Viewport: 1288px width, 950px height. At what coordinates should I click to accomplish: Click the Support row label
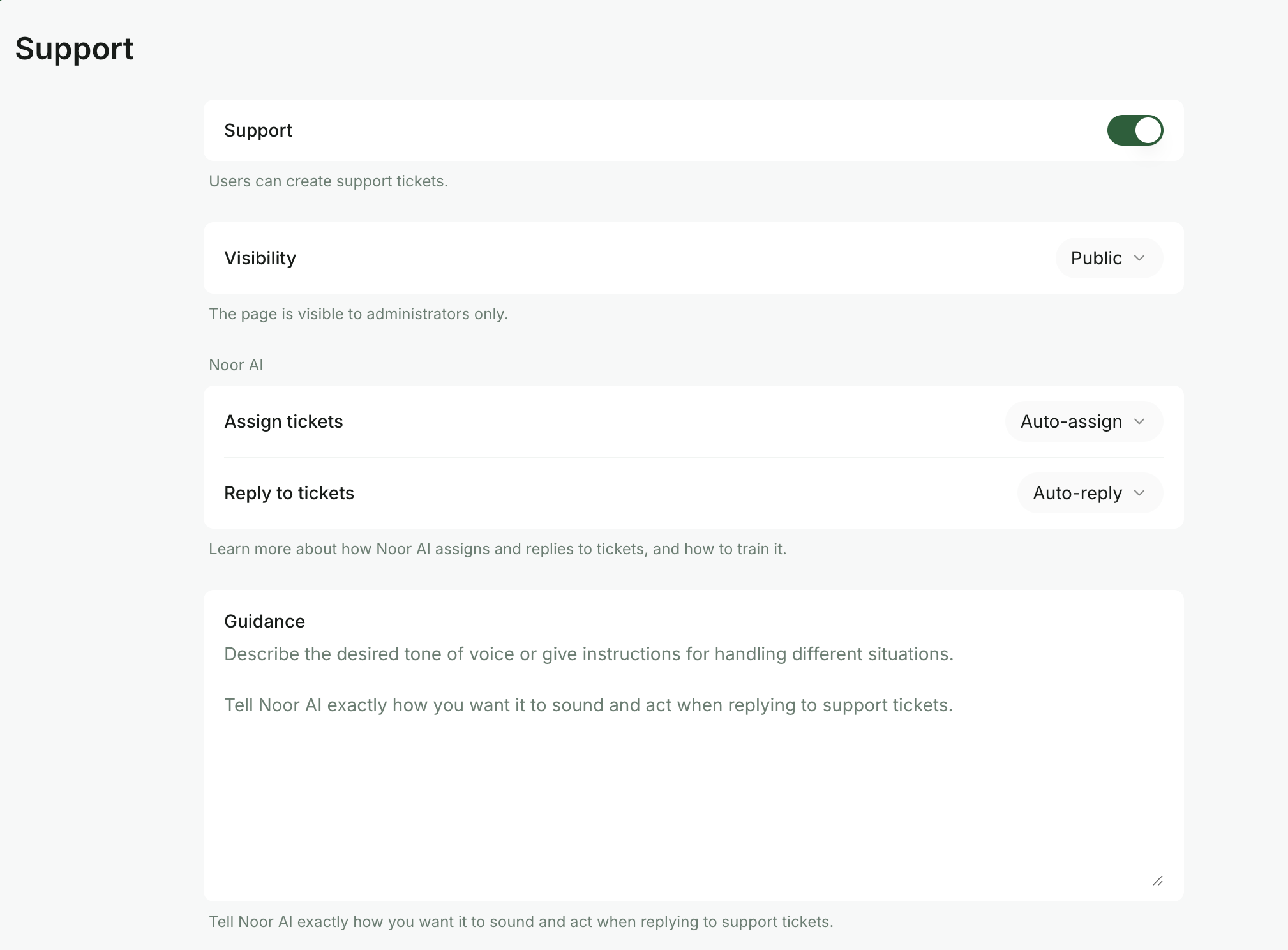click(258, 130)
